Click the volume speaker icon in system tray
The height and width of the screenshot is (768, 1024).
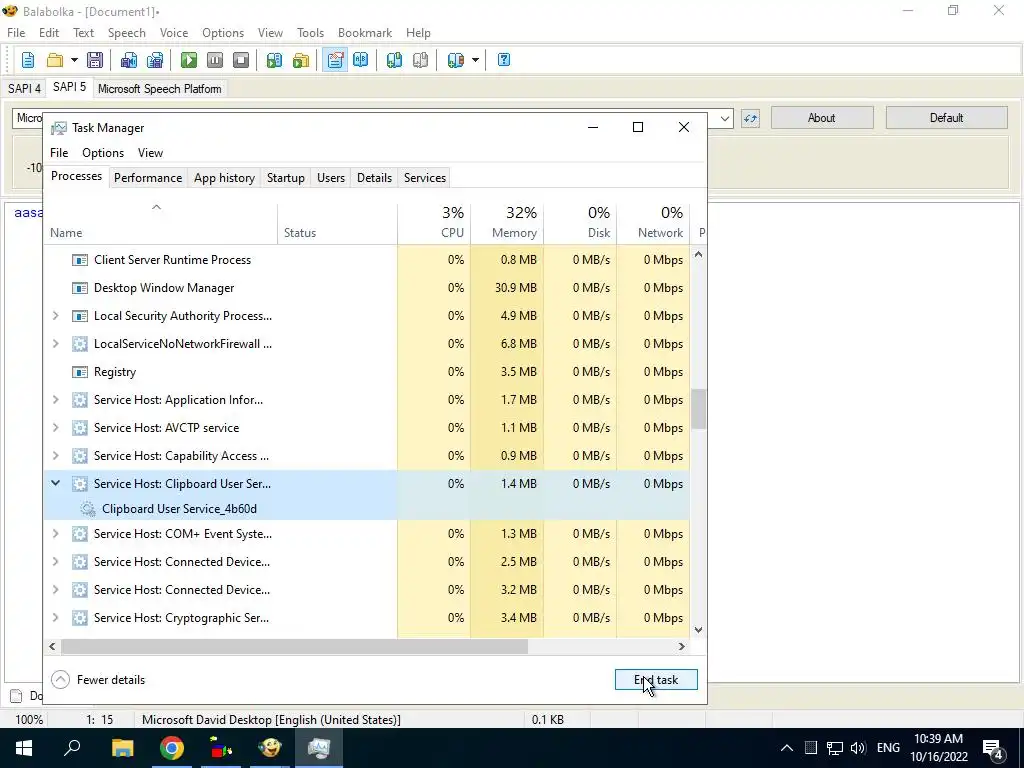858,748
